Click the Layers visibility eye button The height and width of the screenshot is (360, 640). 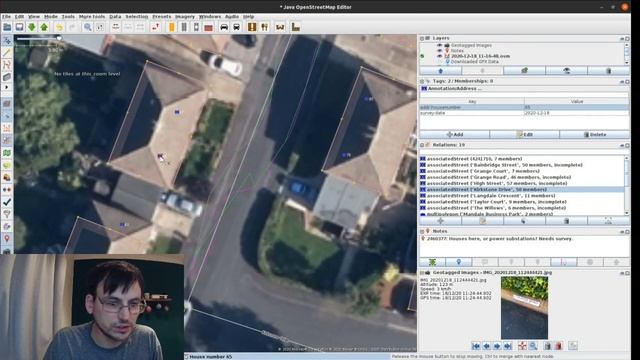566,71
